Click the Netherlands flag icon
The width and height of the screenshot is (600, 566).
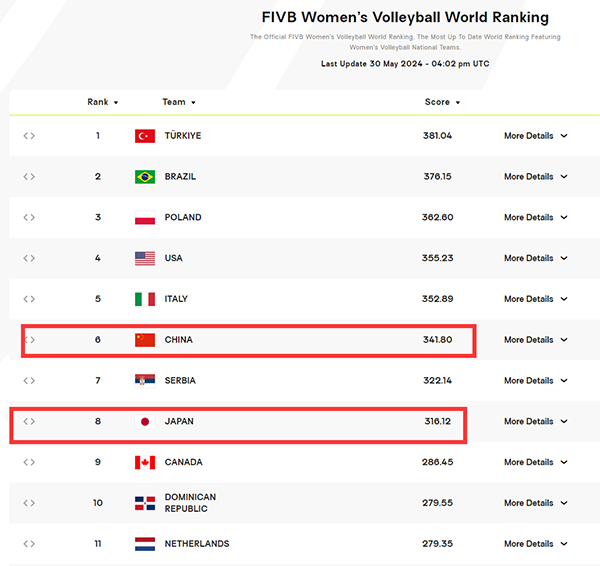(145, 544)
